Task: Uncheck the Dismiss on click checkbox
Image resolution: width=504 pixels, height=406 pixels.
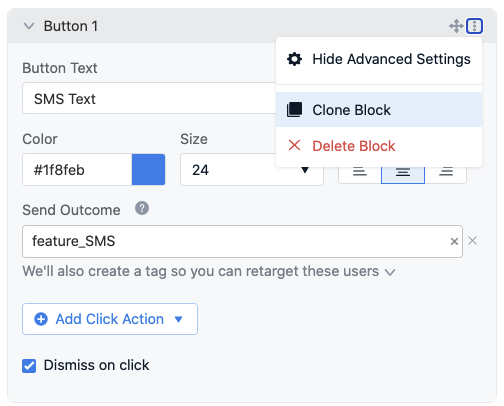Action: 29,366
